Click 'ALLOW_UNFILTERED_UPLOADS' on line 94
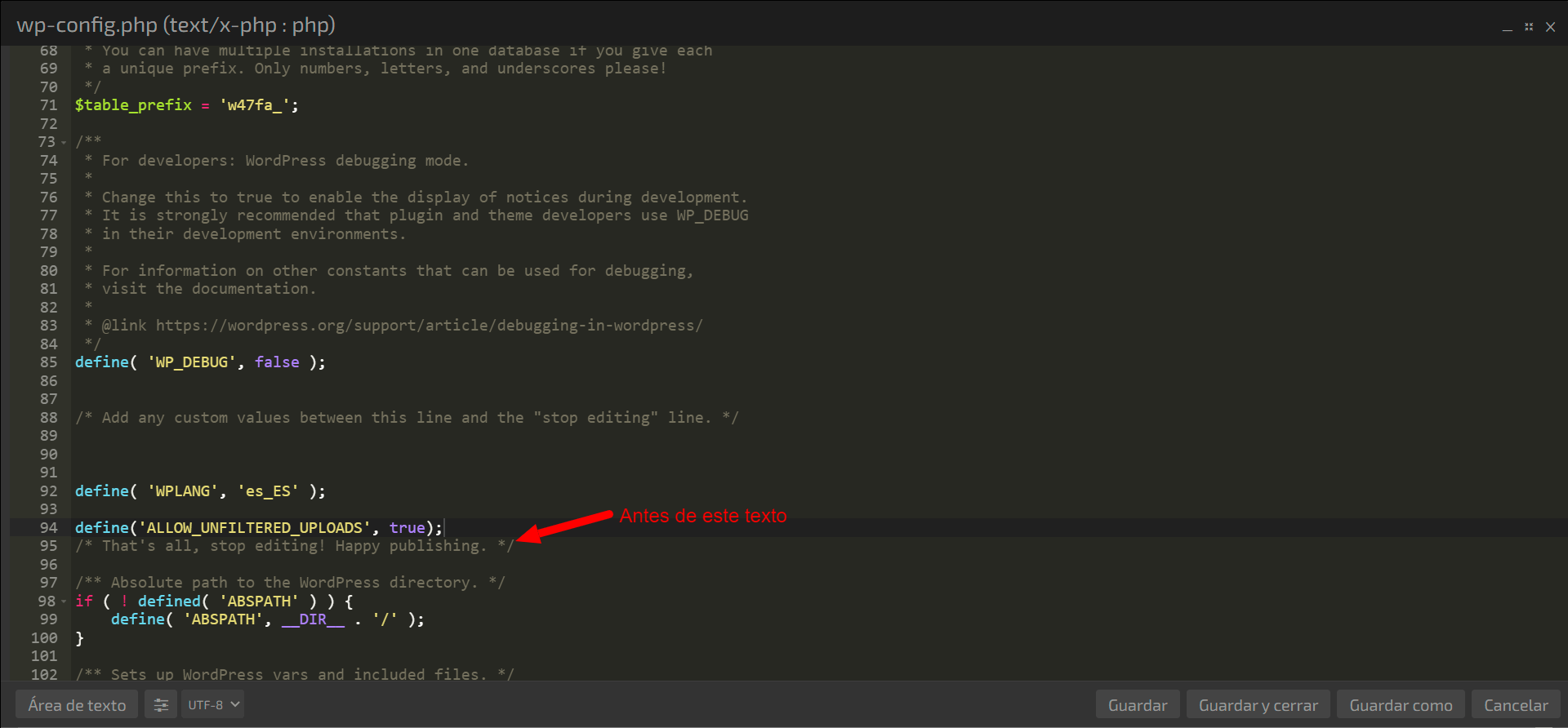1568x728 pixels. 255,528
